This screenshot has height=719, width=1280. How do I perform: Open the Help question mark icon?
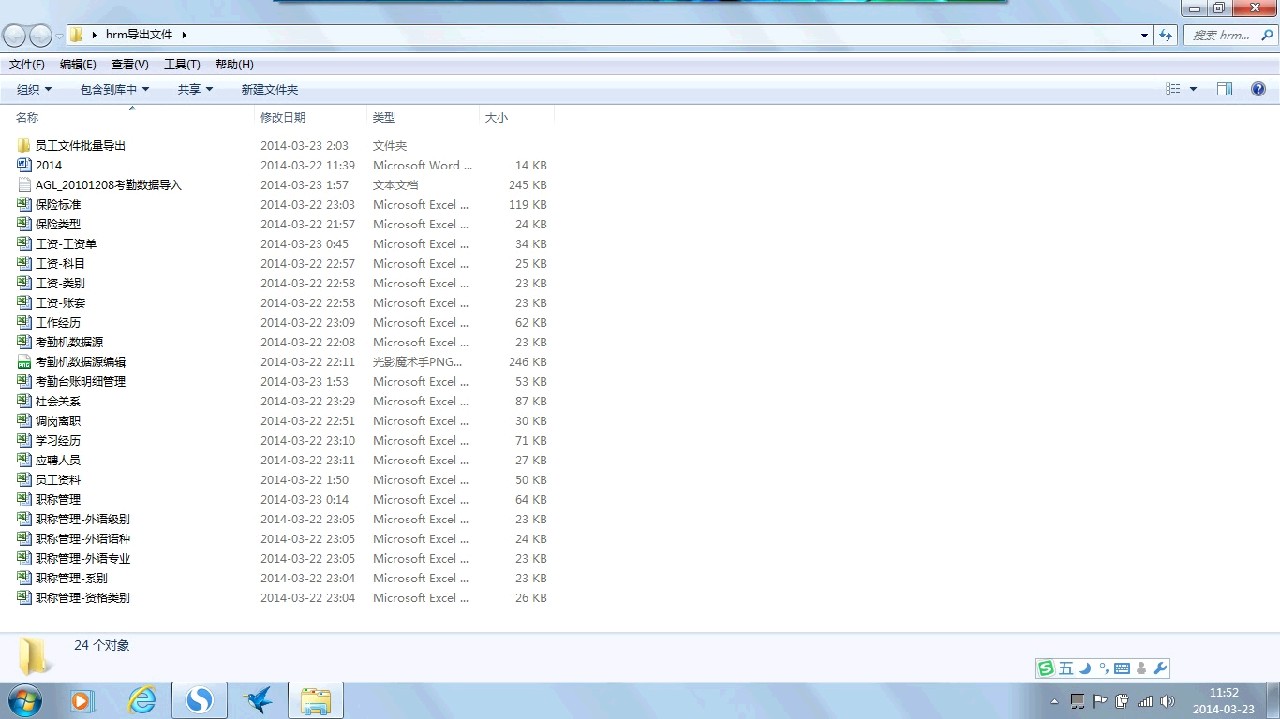pos(1258,89)
